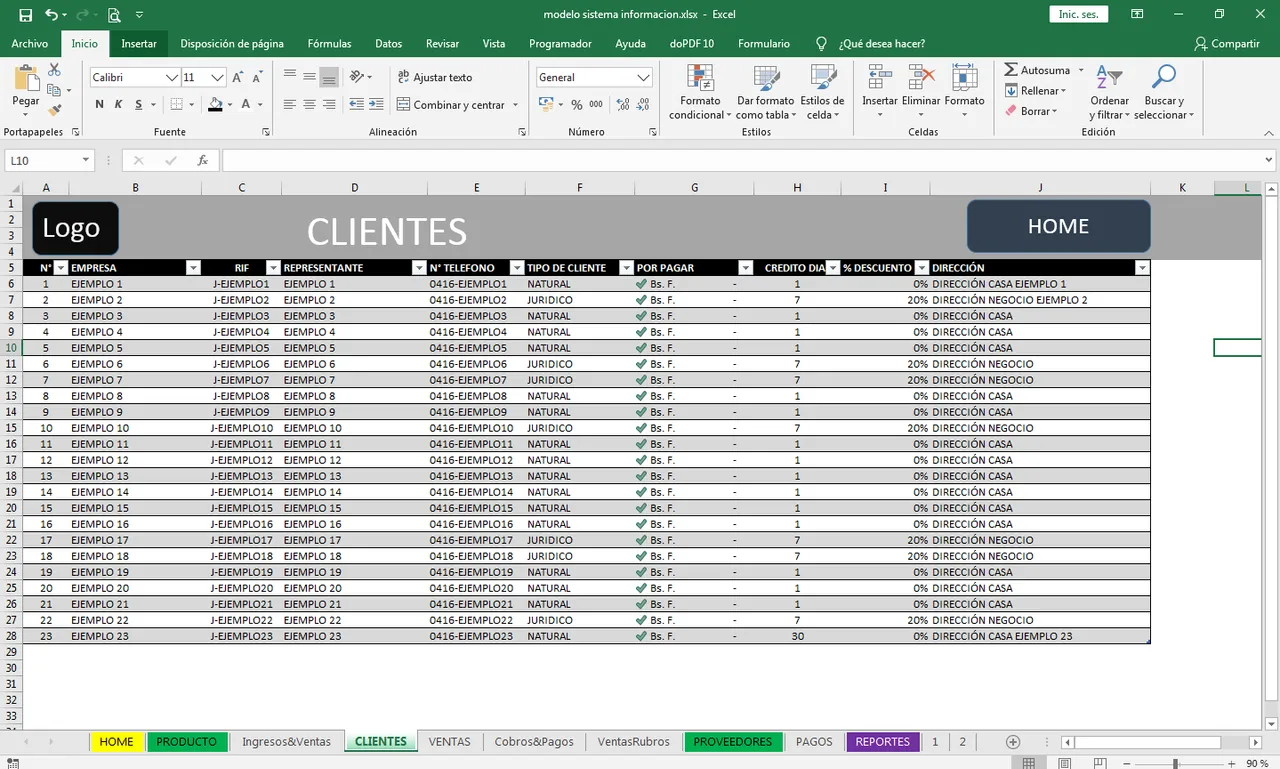
Task: Toggle center text alignment
Action: (309, 104)
